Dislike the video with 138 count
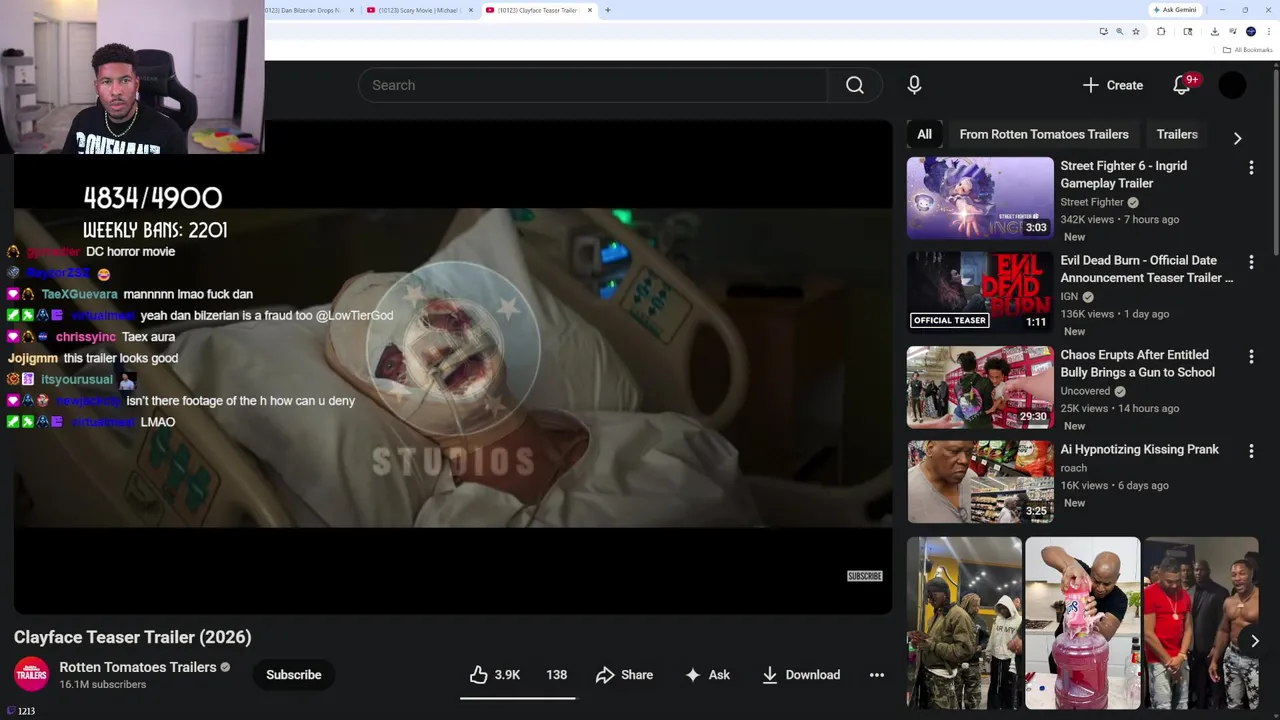 [557, 675]
